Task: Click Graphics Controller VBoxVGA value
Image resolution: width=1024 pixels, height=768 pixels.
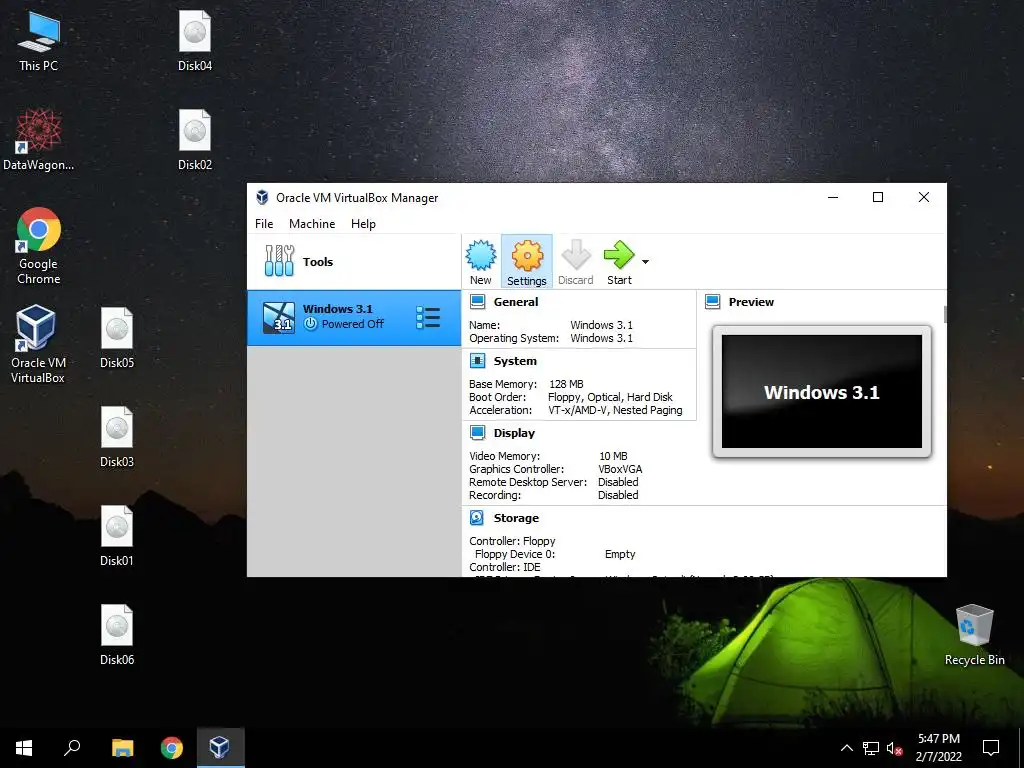Action: click(x=620, y=469)
